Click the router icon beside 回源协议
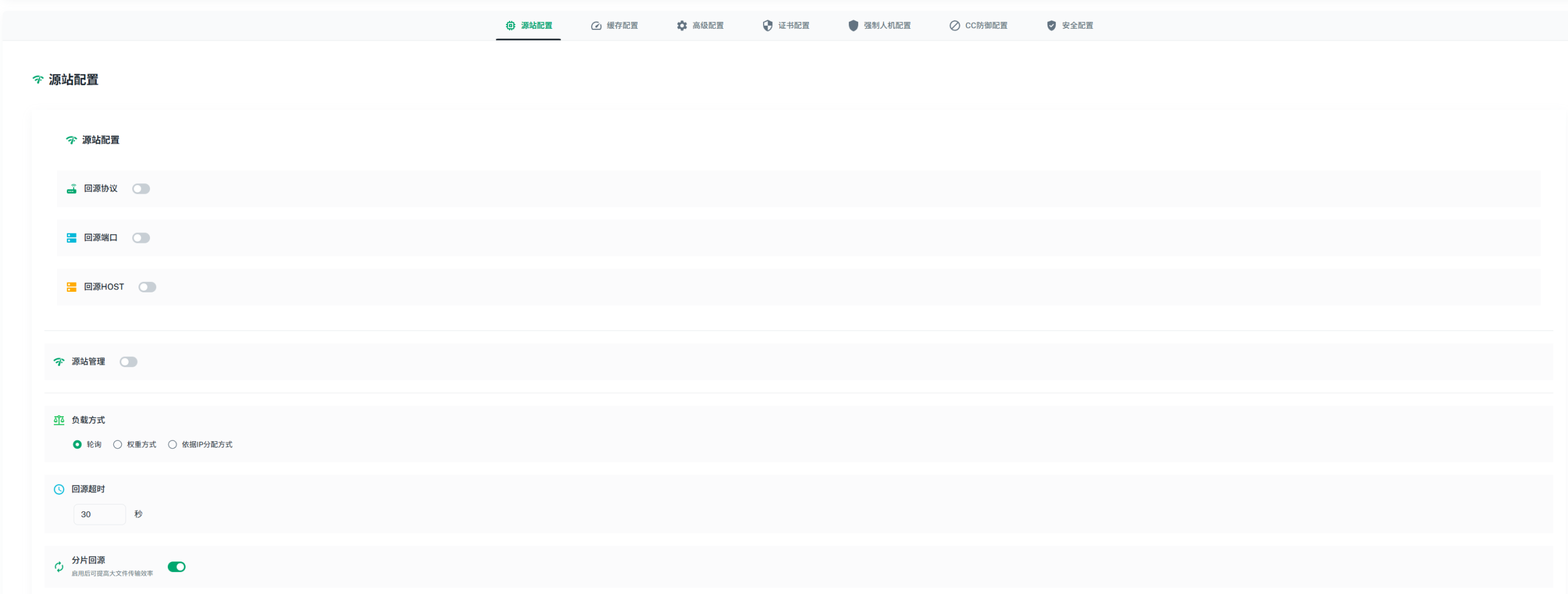The image size is (1568, 594). [x=72, y=189]
